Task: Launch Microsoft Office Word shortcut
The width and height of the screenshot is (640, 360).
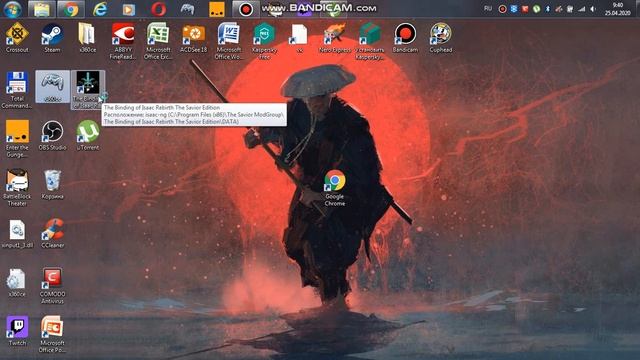Action: click(229, 41)
